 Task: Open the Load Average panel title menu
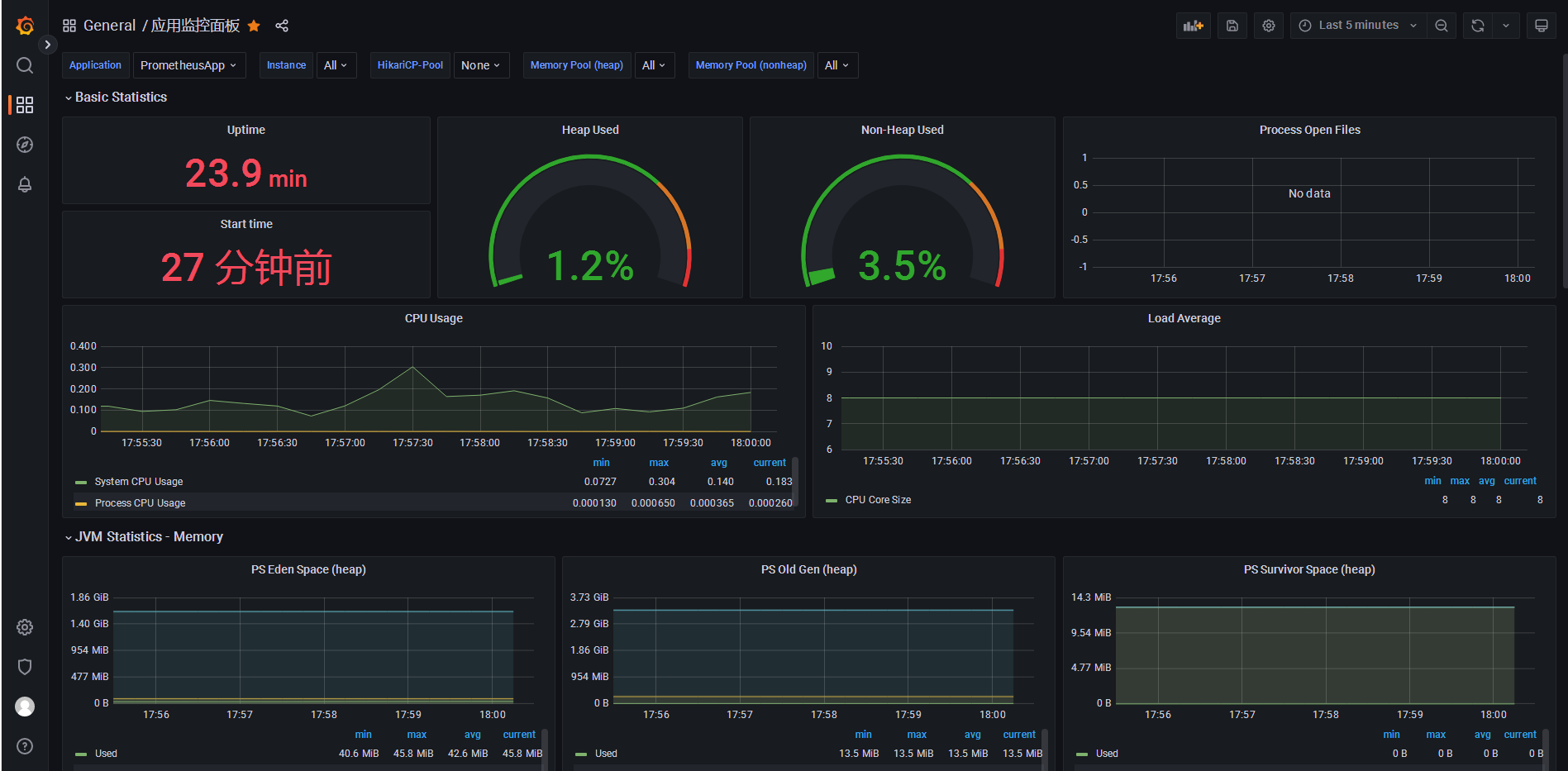click(1184, 318)
